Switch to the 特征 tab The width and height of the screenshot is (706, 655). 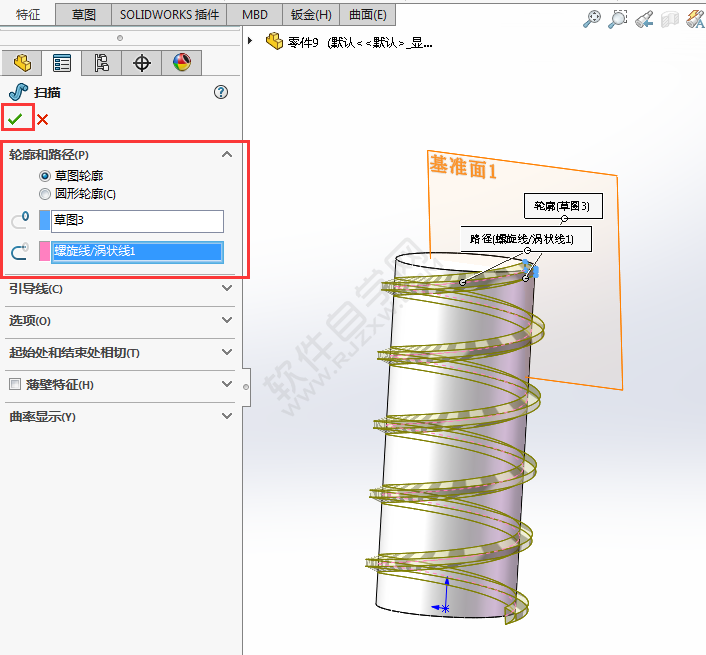coord(28,14)
